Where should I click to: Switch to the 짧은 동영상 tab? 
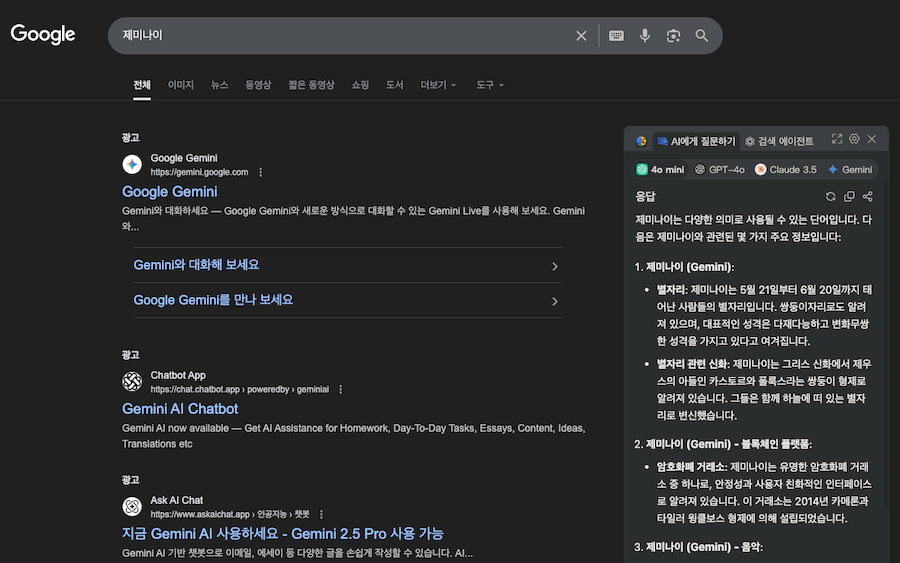click(x=311, y=85)
